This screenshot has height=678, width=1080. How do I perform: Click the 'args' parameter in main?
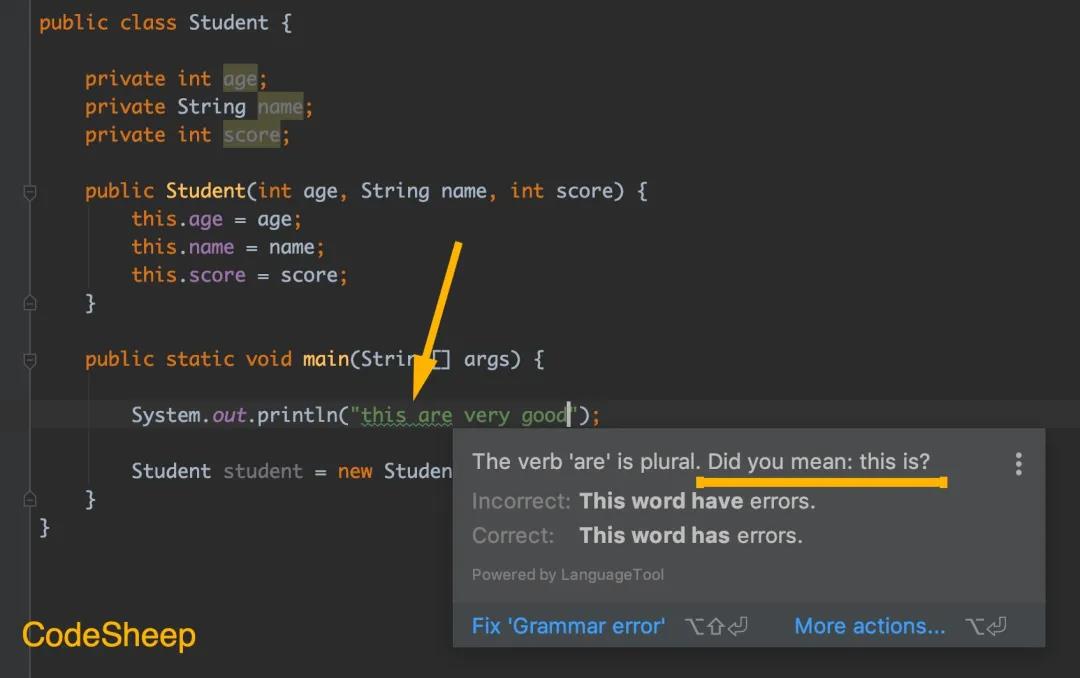pyautogui.click(x=487, y=360)
